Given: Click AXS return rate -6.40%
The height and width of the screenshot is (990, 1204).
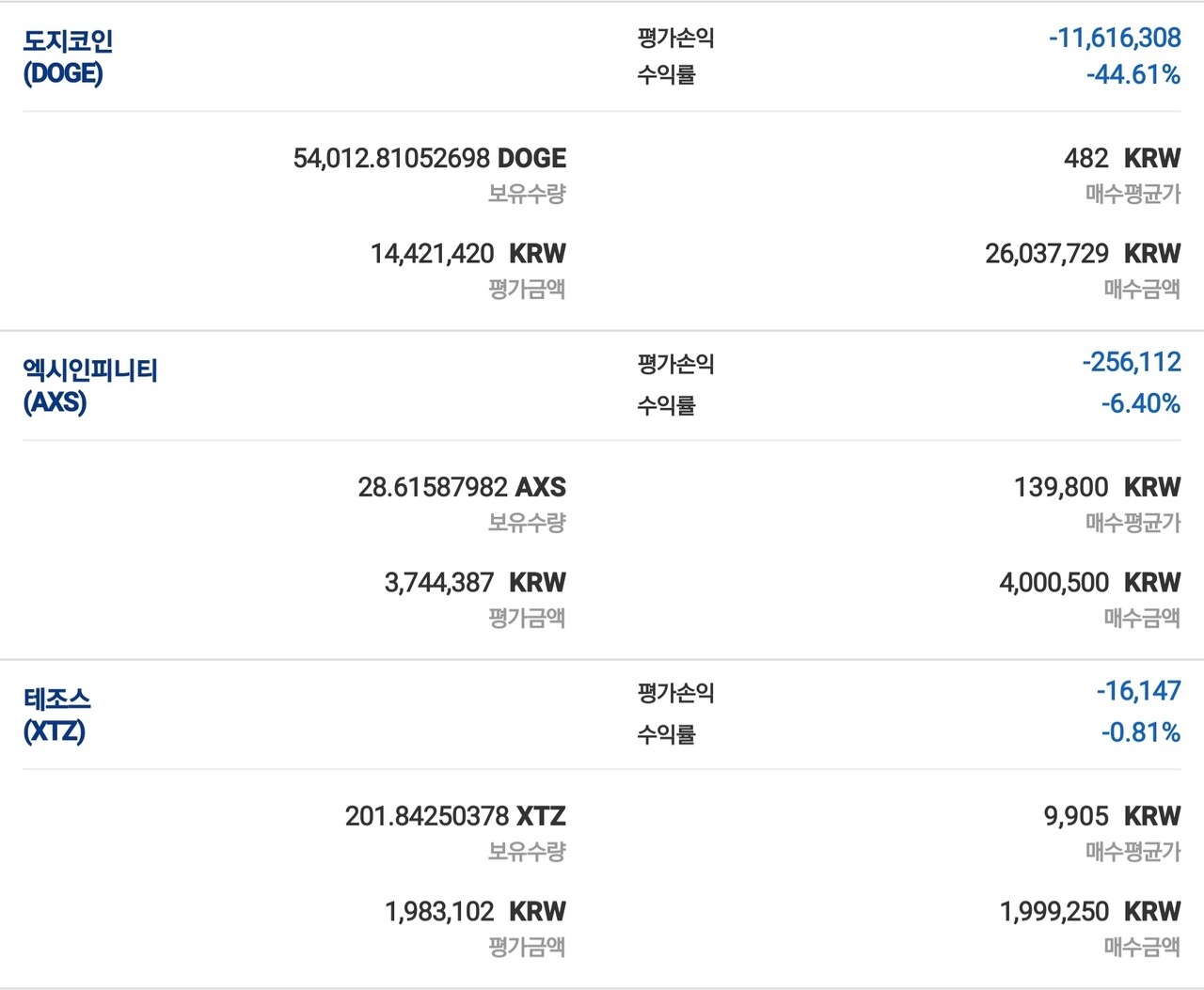Looking at the screenshot, I should point(1140,403).
